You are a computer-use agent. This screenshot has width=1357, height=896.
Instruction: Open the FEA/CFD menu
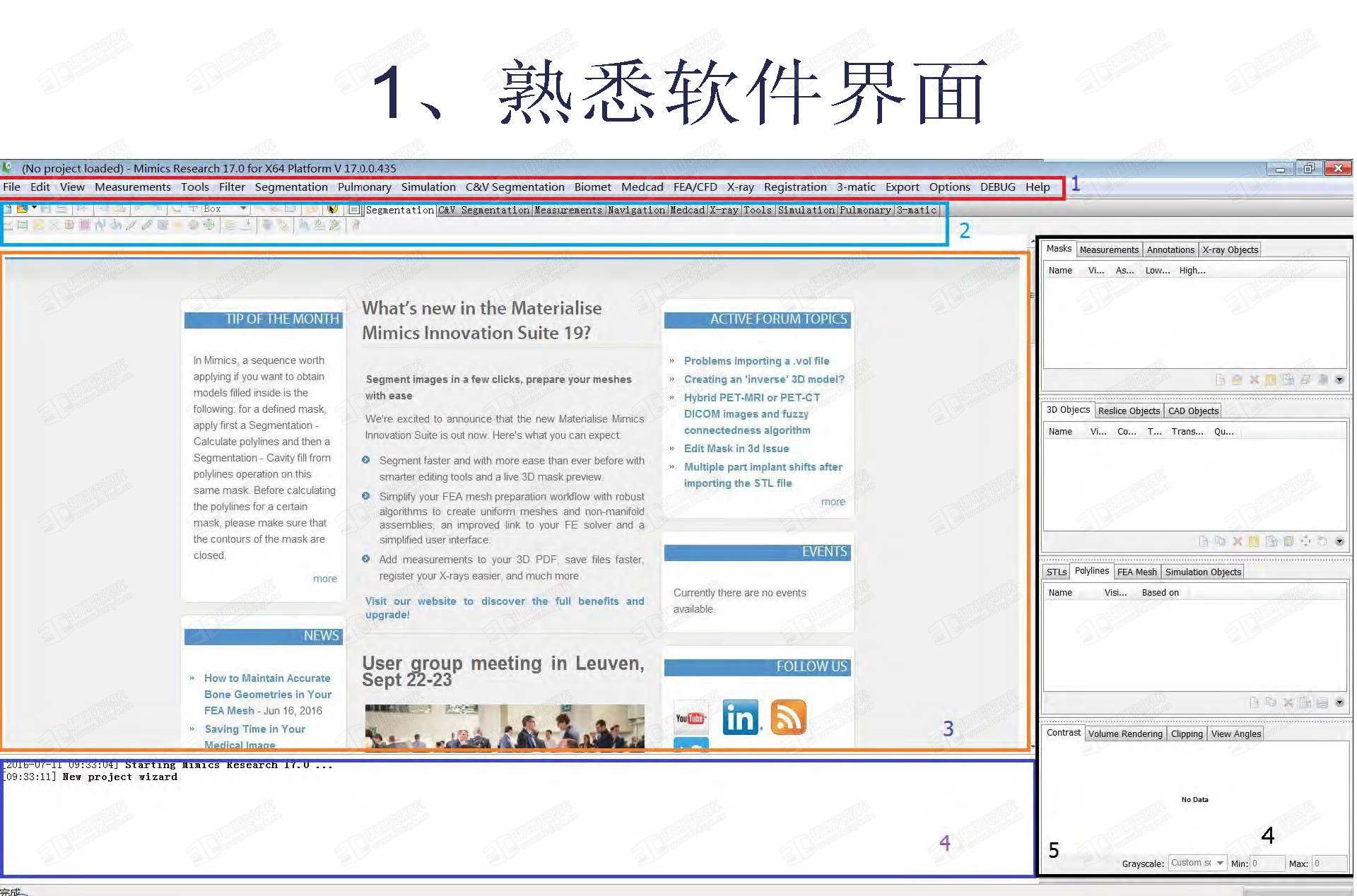point(695,187)
